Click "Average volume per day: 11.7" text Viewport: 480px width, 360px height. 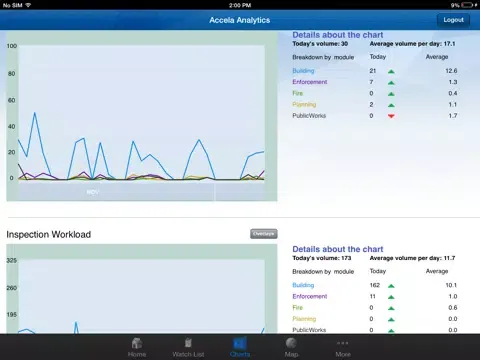(x=412, y=258)
